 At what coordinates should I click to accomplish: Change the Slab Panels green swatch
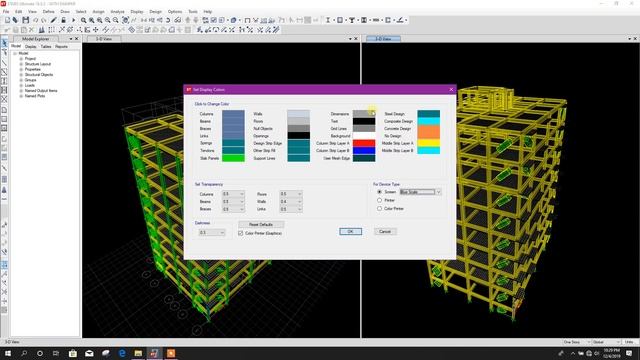[x=233, y=158]
